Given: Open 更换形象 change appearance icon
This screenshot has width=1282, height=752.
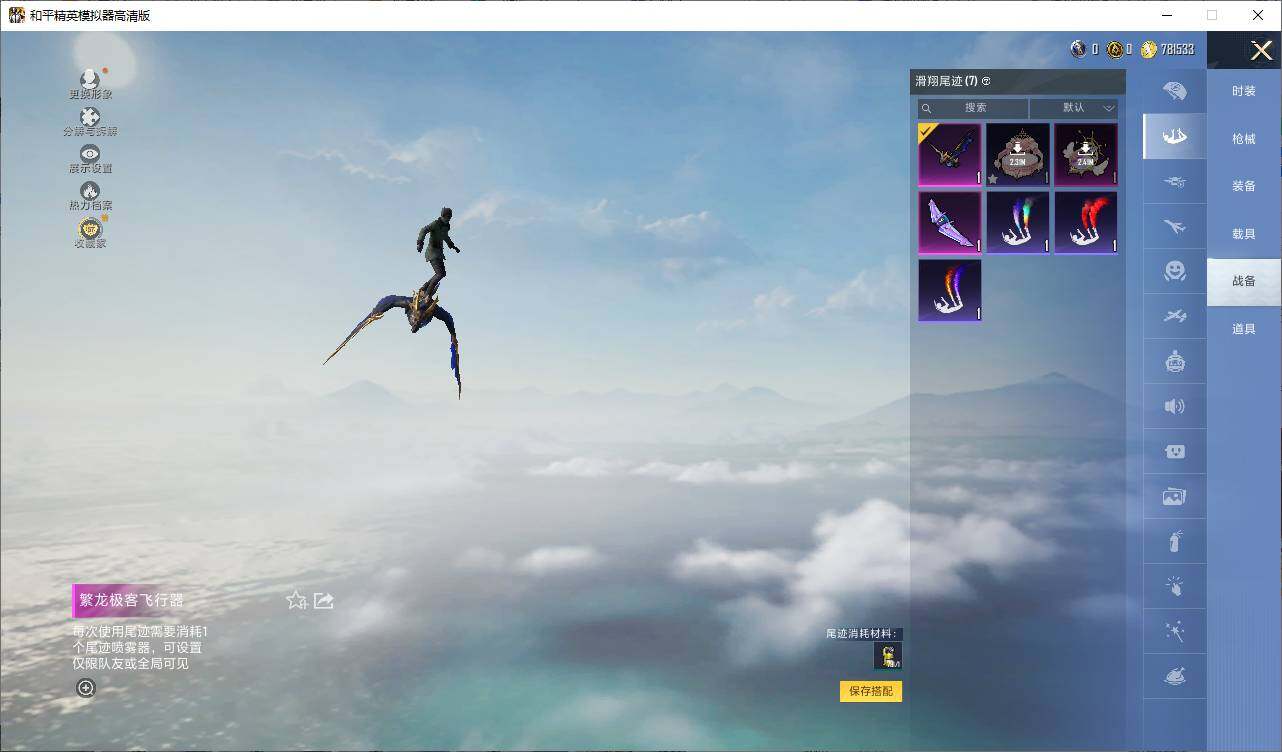Looking at the screenshot, I should tap(90, 83).
